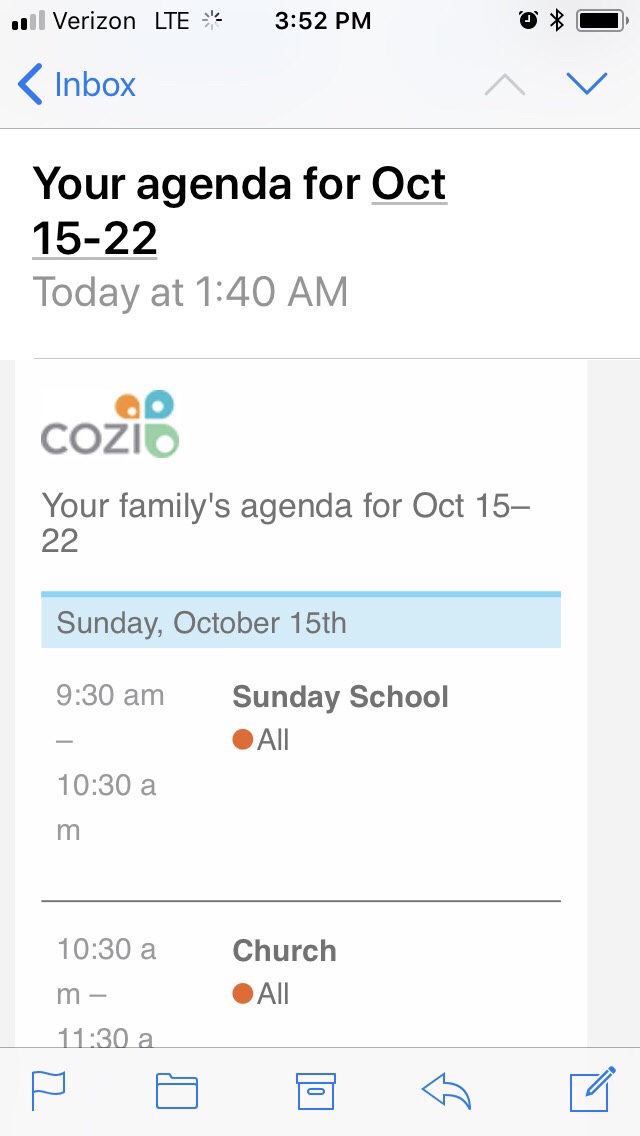Viewport: 640px width, 1136px height.
Task: Tap the battery indicator in status bar
Action: point(601,20)
